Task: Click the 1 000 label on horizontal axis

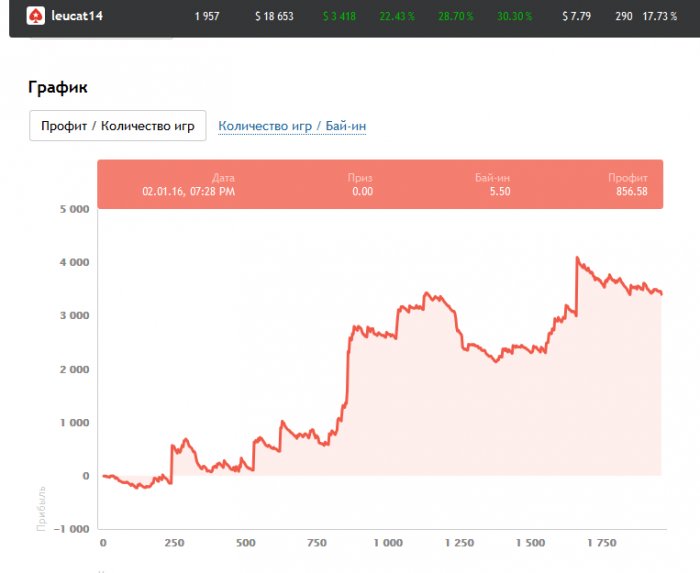Action: 387,543
